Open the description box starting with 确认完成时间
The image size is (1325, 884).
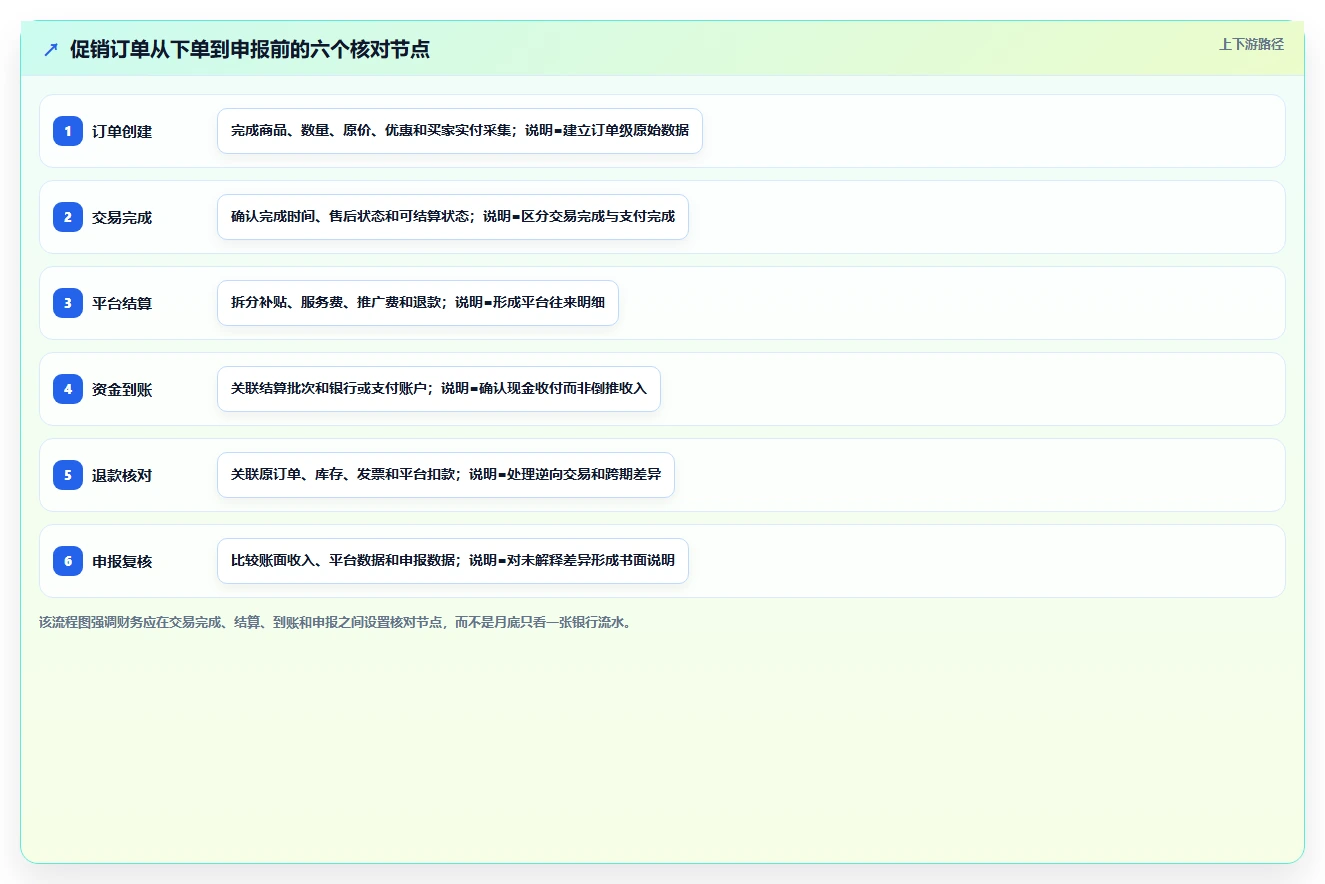[453, 217]
